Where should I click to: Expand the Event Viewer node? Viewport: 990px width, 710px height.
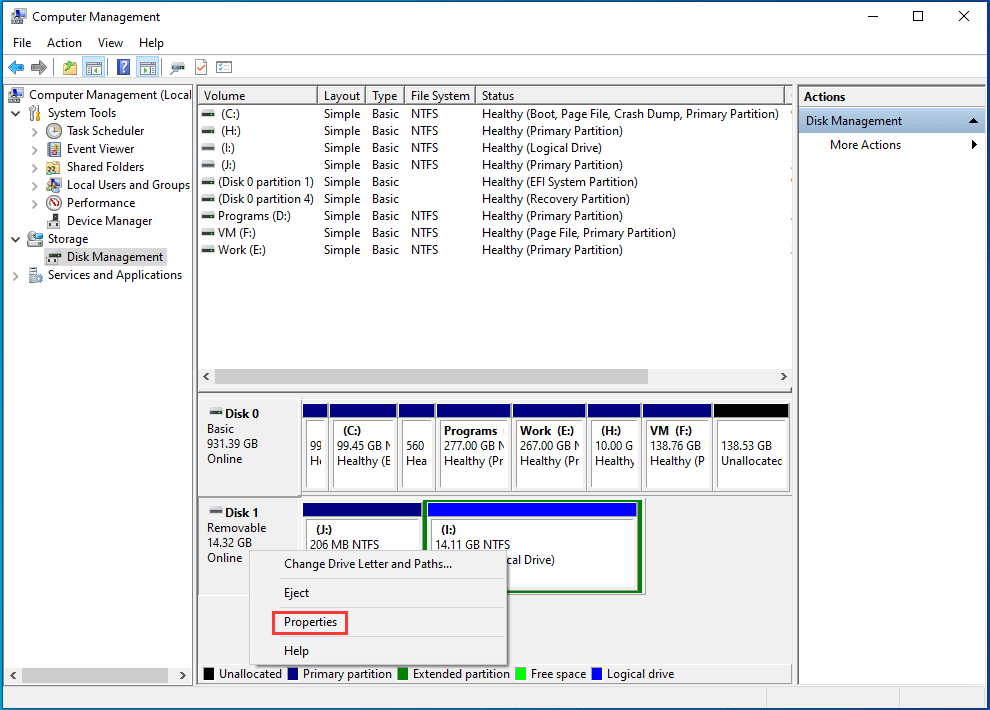pyautogui.click(x=35, y=150)
